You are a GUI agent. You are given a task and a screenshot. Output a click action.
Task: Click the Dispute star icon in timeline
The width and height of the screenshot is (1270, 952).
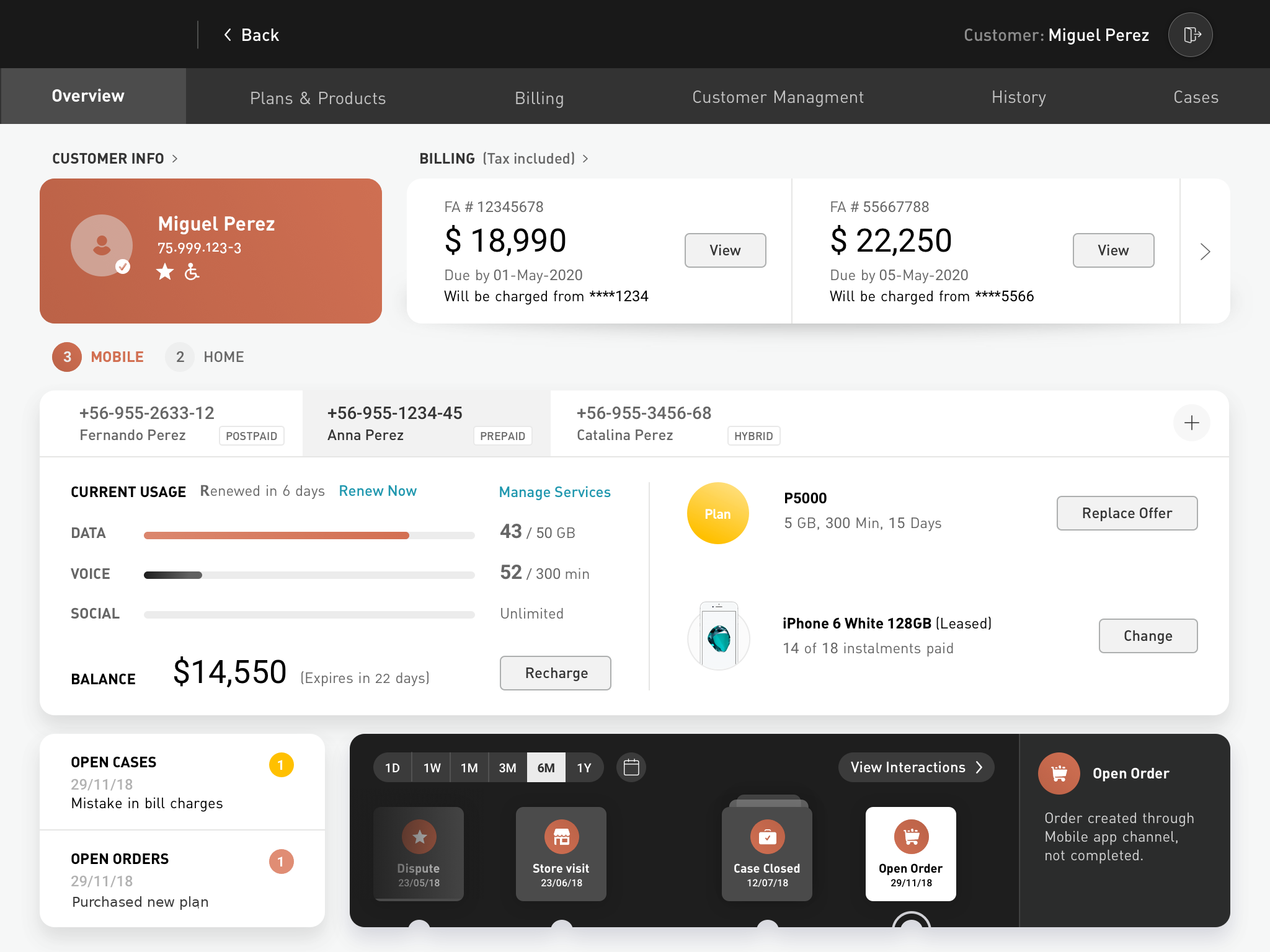419,837
